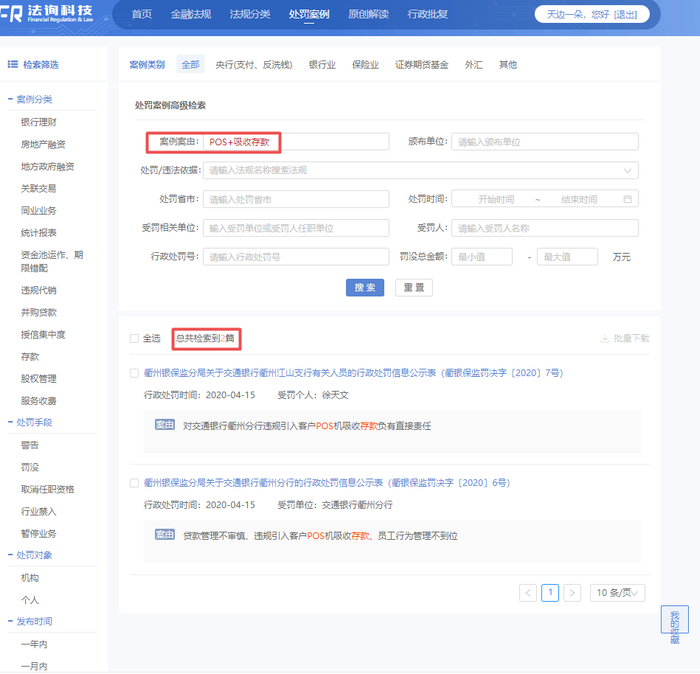700x674 pixels.
Task: Select the 证券期货基金 category tab
Action: point(421,65)
